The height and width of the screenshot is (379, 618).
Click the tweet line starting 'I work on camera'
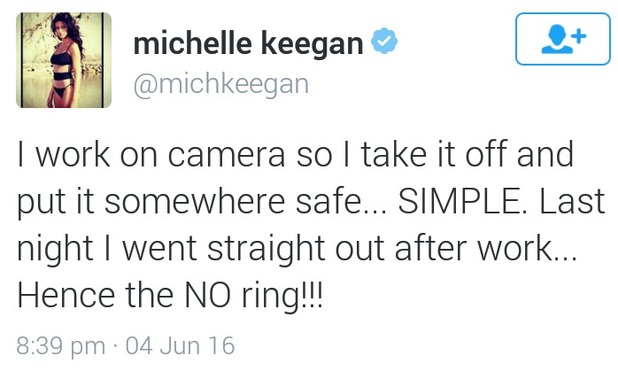coord(295,154)
